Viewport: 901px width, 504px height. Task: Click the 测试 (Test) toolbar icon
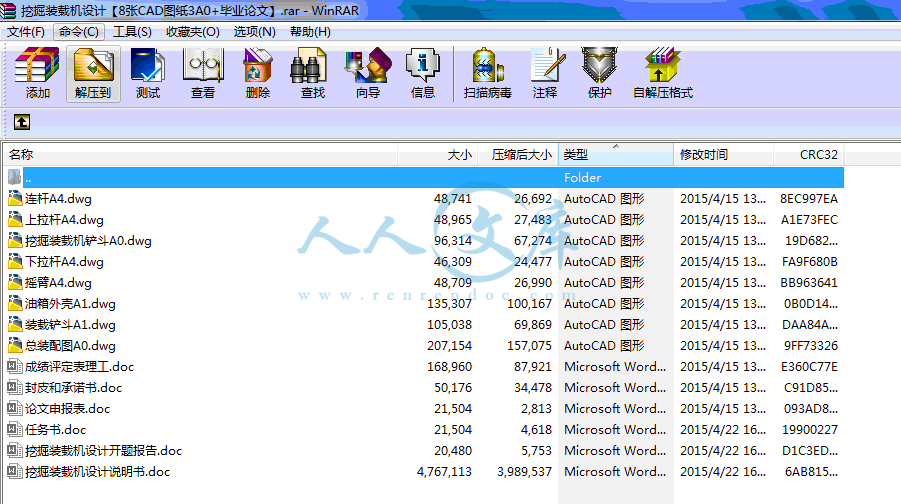coord(148,64)
